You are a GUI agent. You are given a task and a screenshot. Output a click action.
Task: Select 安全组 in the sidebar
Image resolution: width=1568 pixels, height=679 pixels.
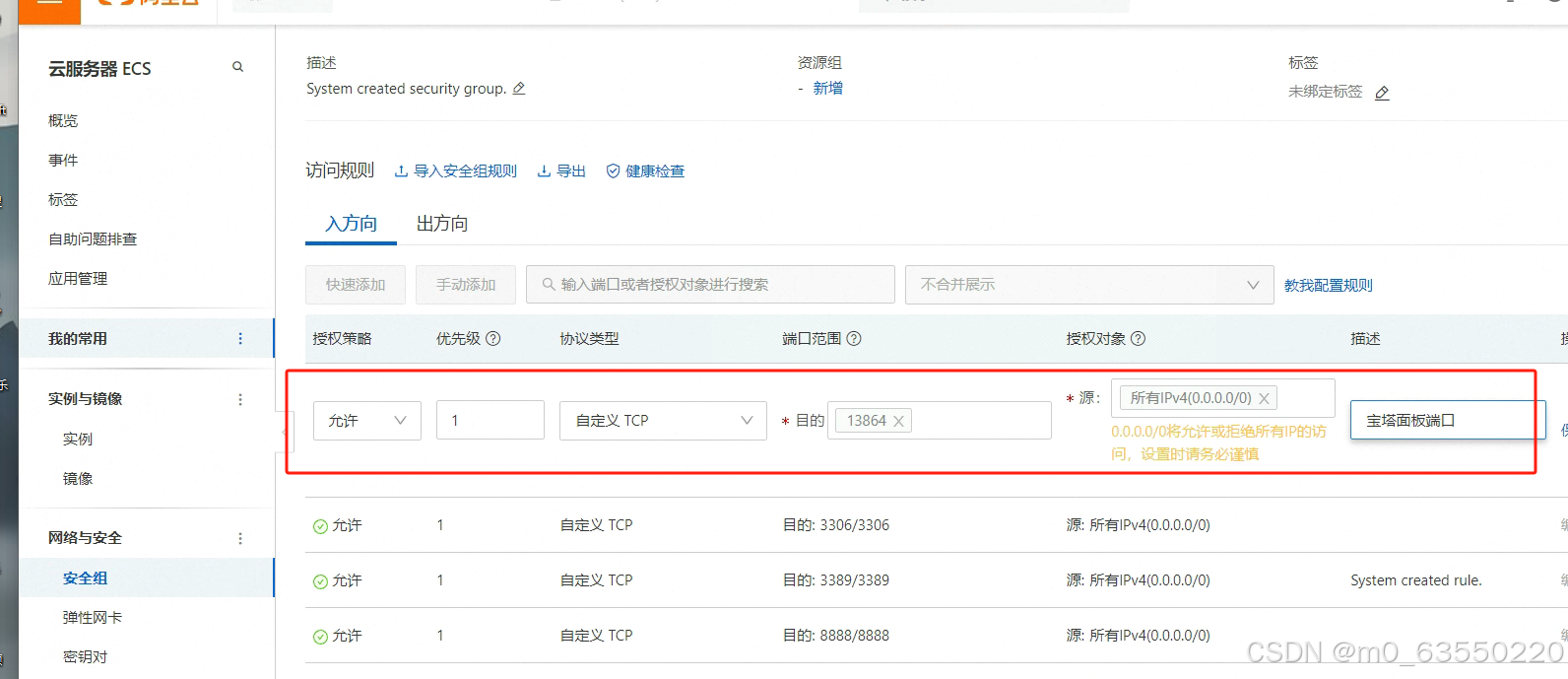pyautogui.click(x=86, y=578)
